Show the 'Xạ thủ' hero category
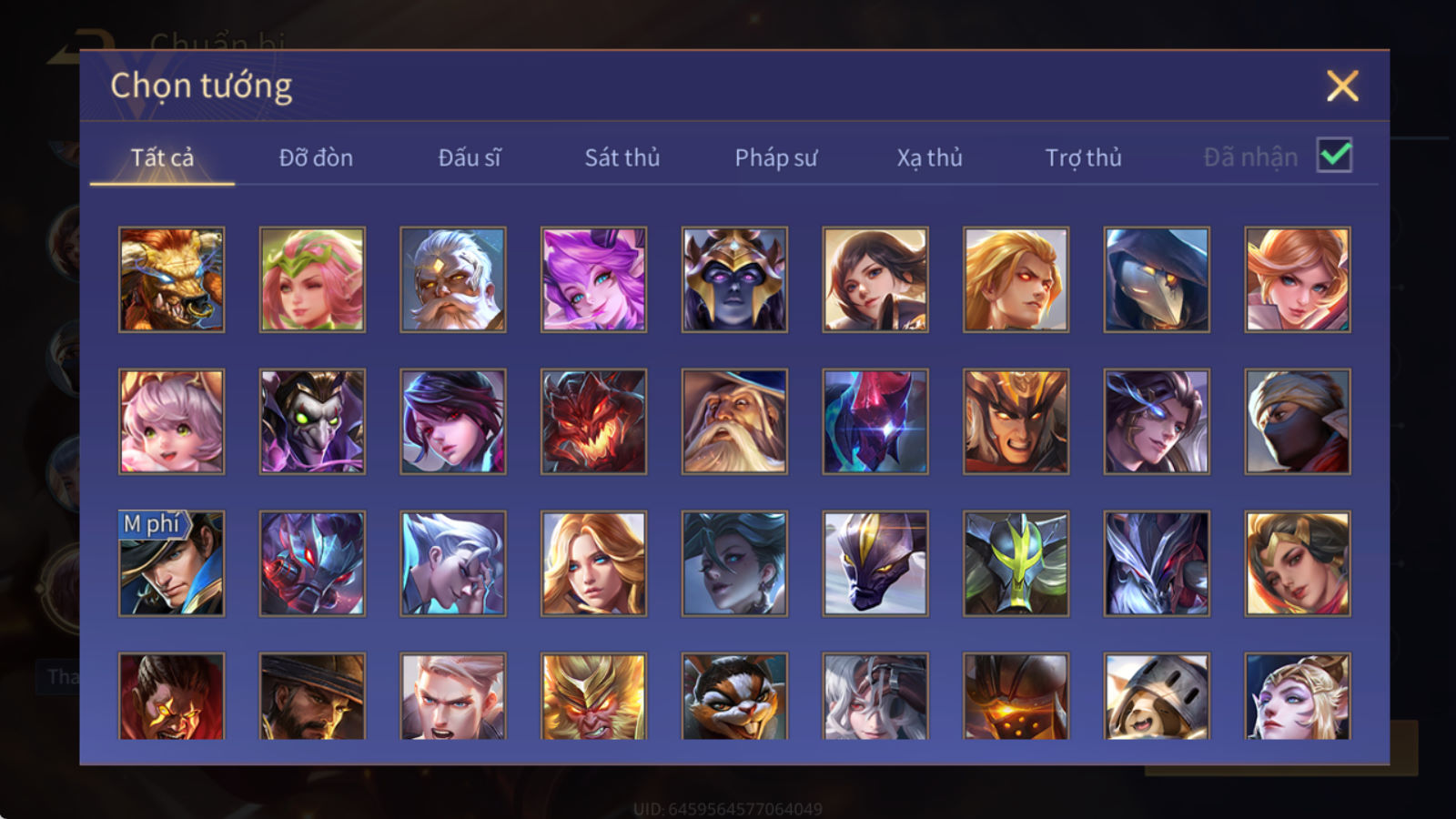The width and height of the screenshot is (1456, 819). (x=929, y=157)
